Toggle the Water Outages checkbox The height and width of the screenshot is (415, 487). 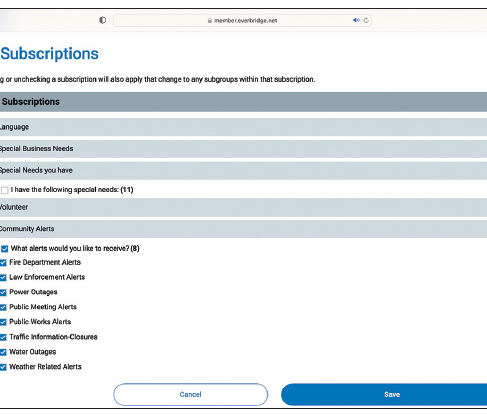[x=3, y=352]
